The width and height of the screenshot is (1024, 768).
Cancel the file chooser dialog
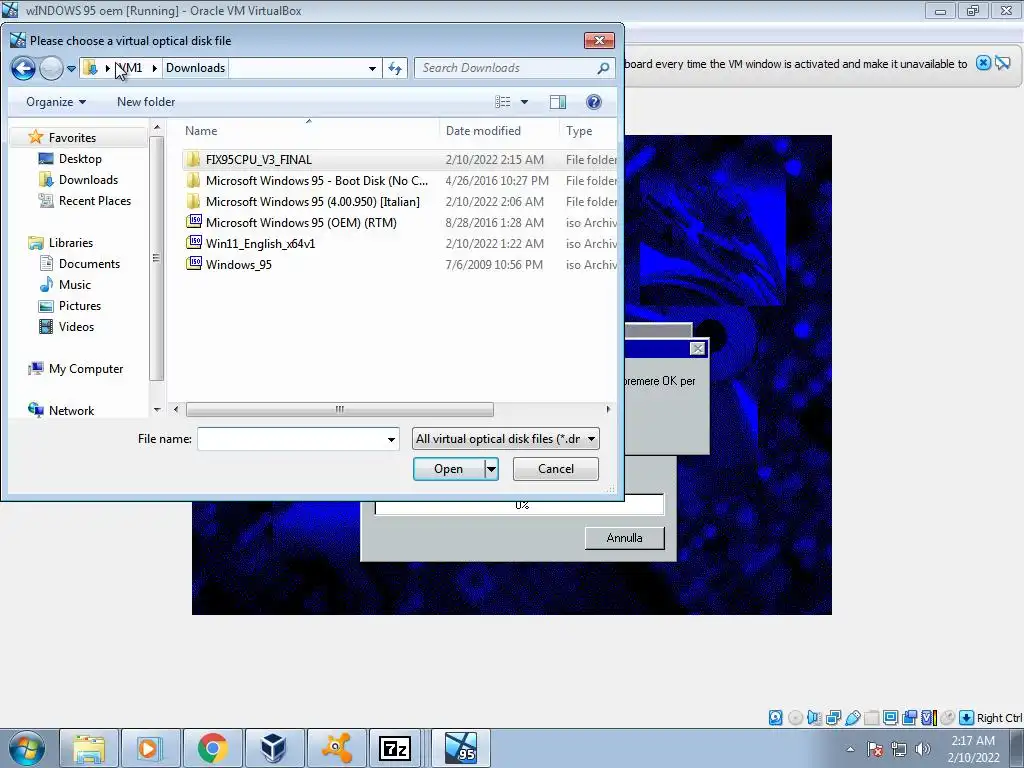(x=556, y=469)
